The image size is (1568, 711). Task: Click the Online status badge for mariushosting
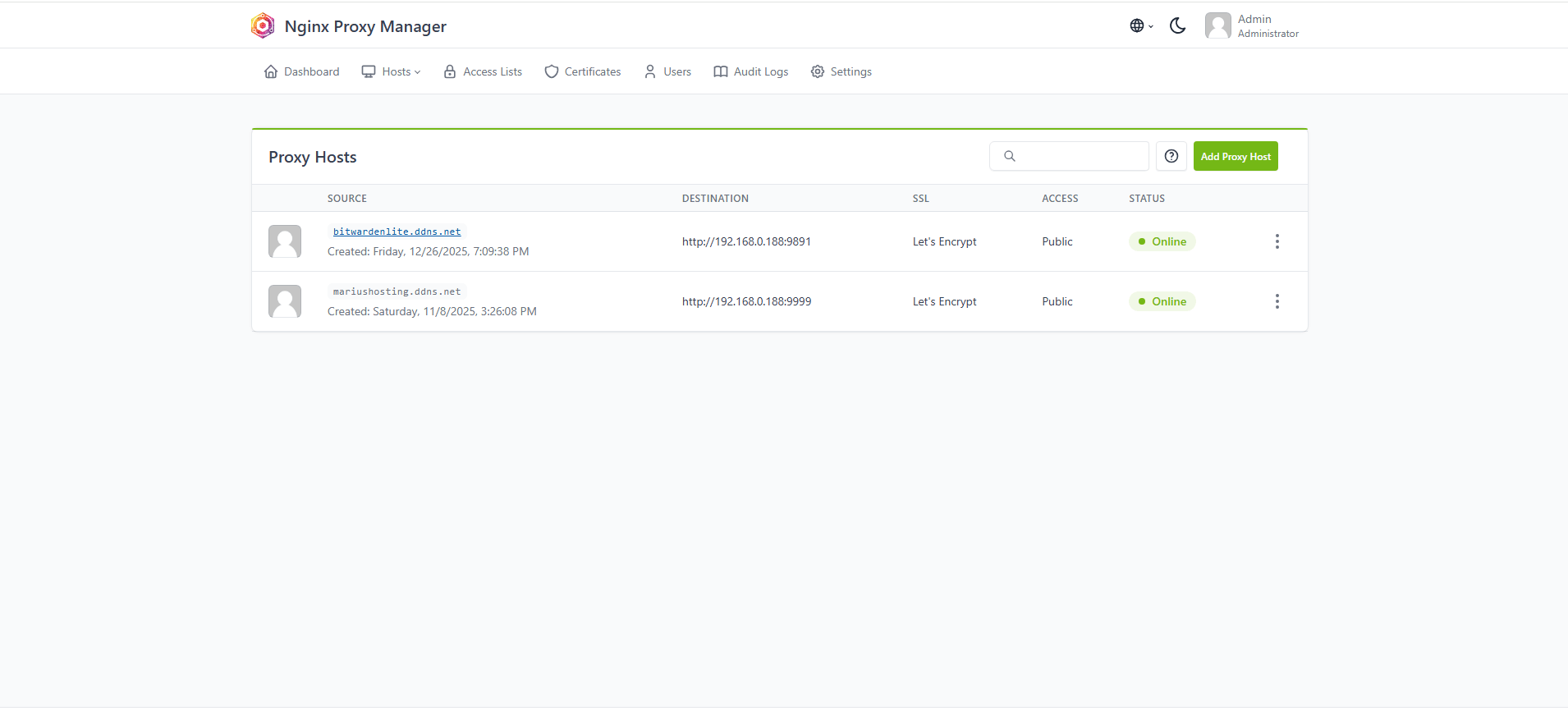[1162, 301]
